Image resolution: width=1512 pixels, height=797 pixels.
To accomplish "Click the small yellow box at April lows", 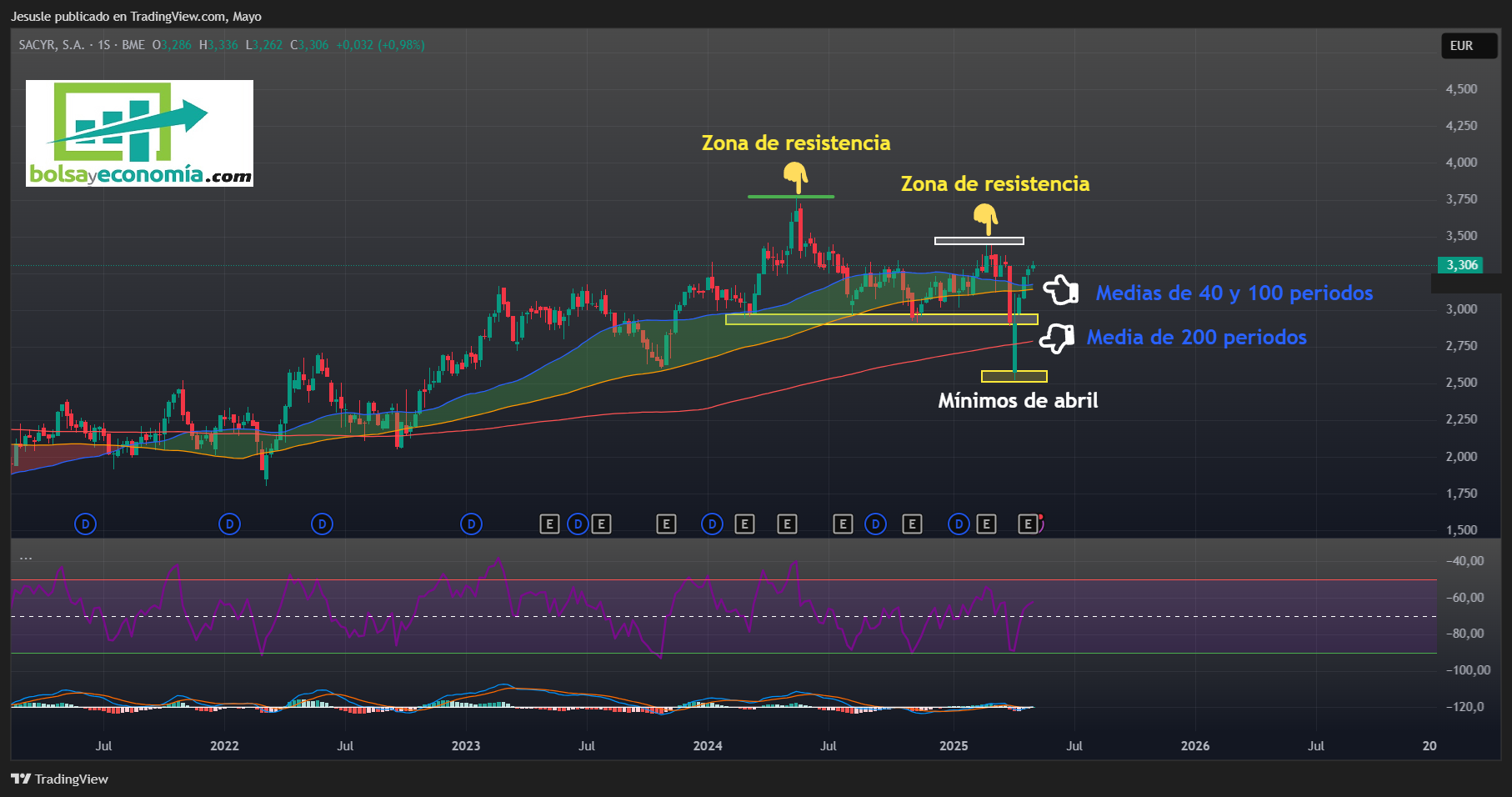I will click(x=1014, y=377).
